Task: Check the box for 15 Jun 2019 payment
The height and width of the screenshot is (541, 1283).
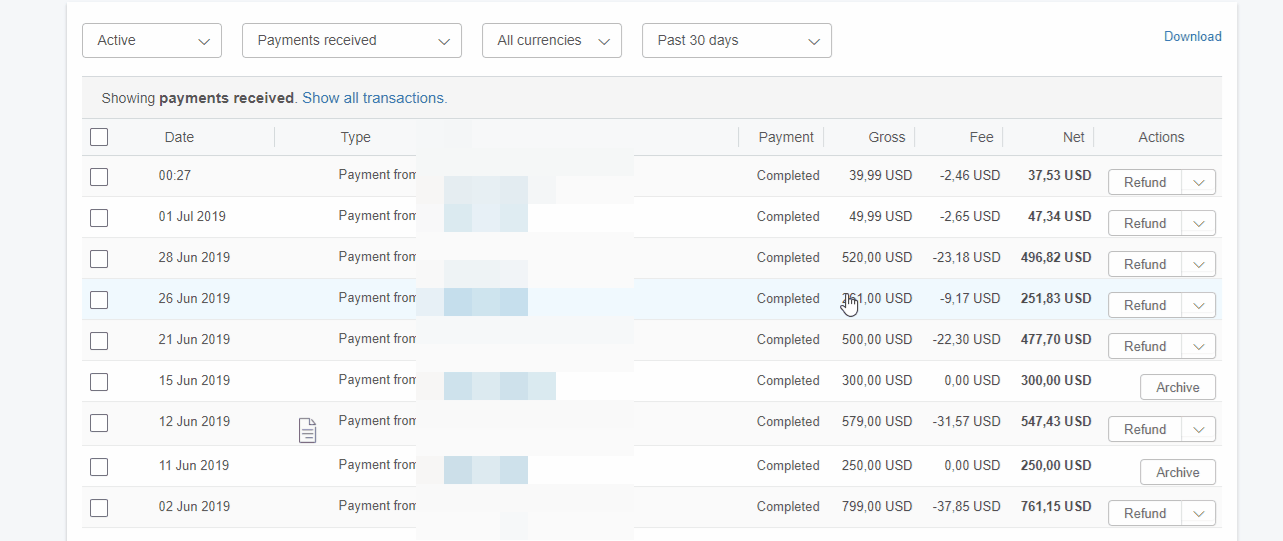Action: coord(99,381)
